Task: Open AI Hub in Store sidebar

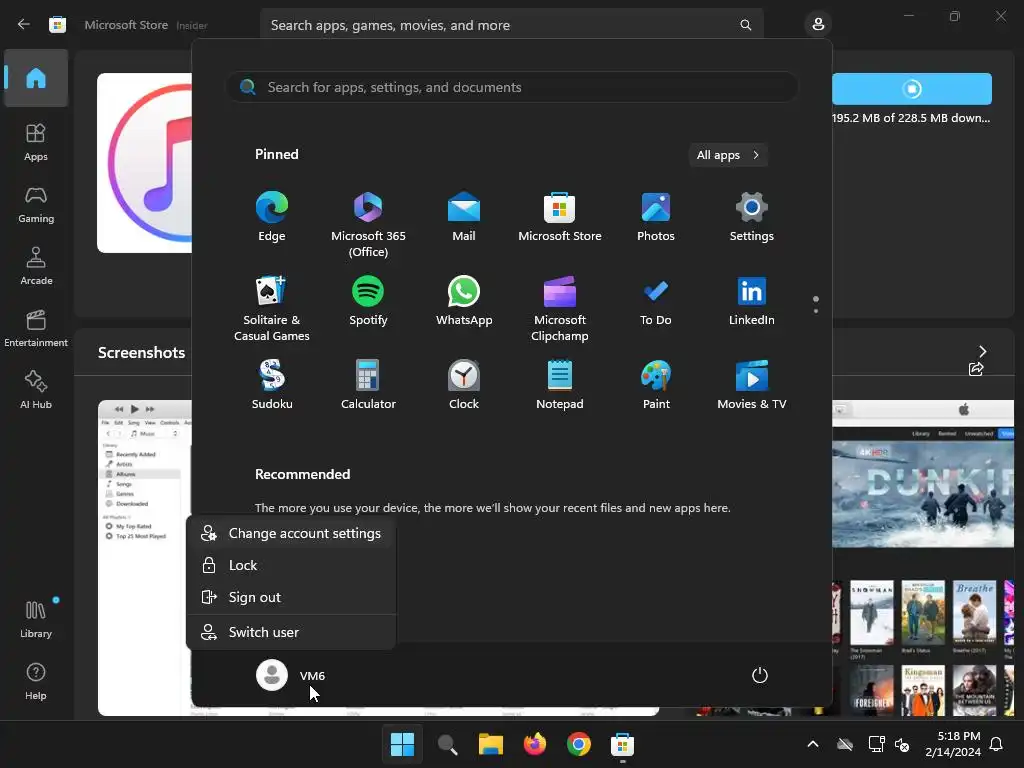Action: tap(36, 391)
